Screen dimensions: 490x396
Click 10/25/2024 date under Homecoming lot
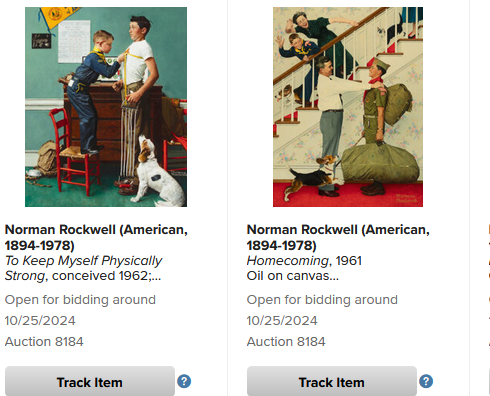(282, 321)
